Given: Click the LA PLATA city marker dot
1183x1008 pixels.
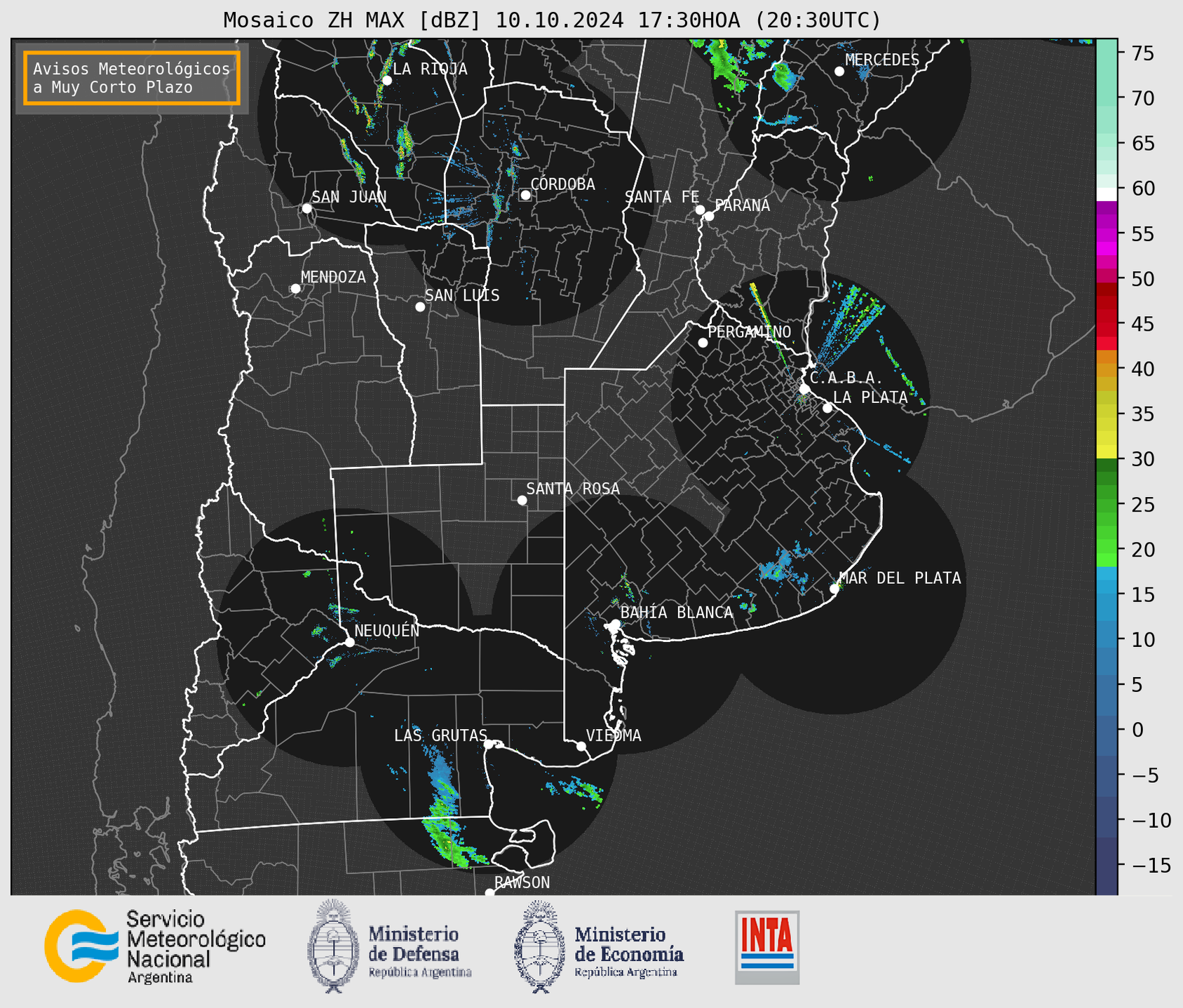Looking at the screenshot, I should [x=827, y=408].
